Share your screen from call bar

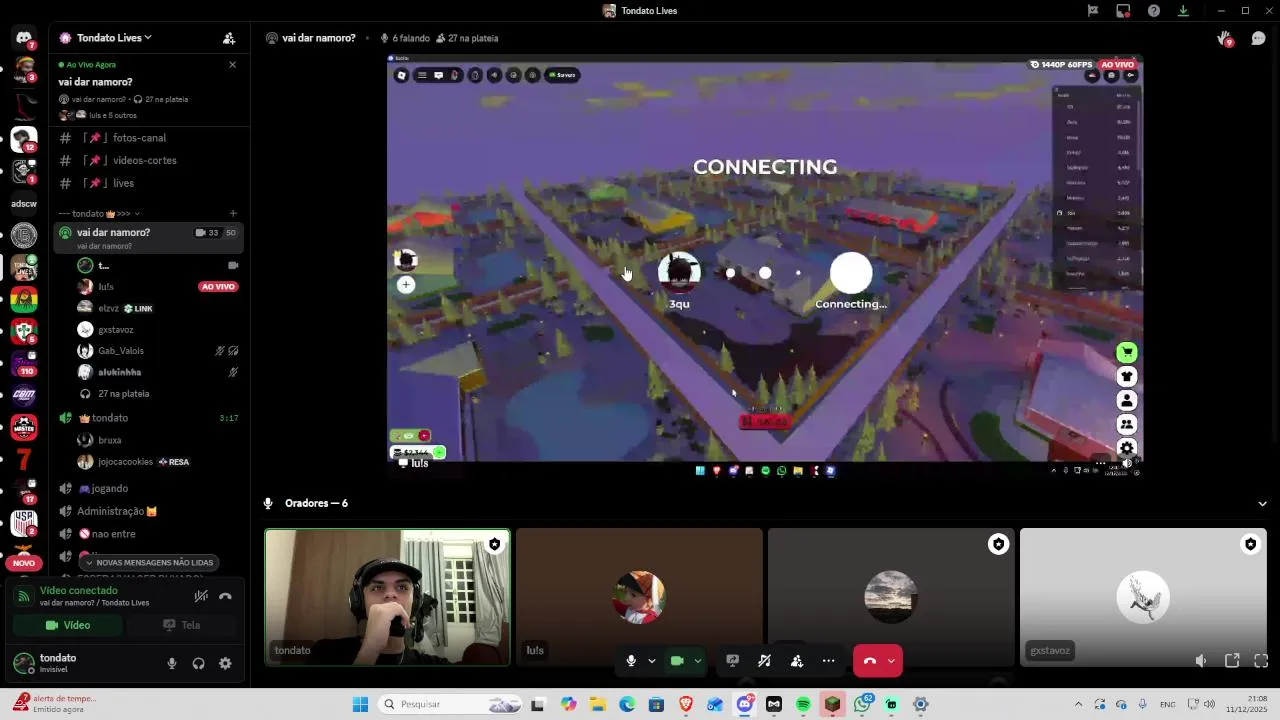[x=732, y=661]
